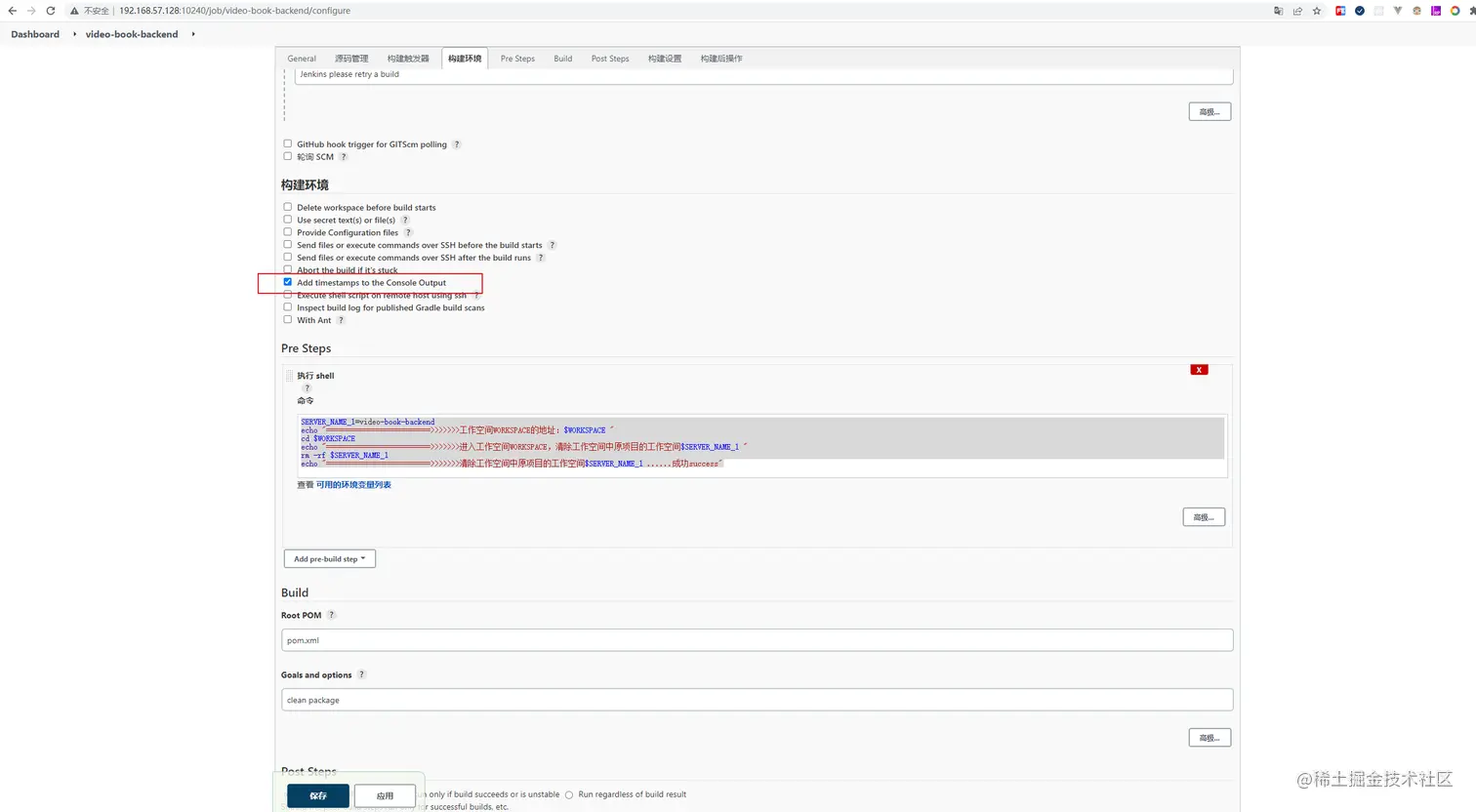The image size is (1476, 812).
Task: Open the purple browser extension icon
Action: [1436, 11]
